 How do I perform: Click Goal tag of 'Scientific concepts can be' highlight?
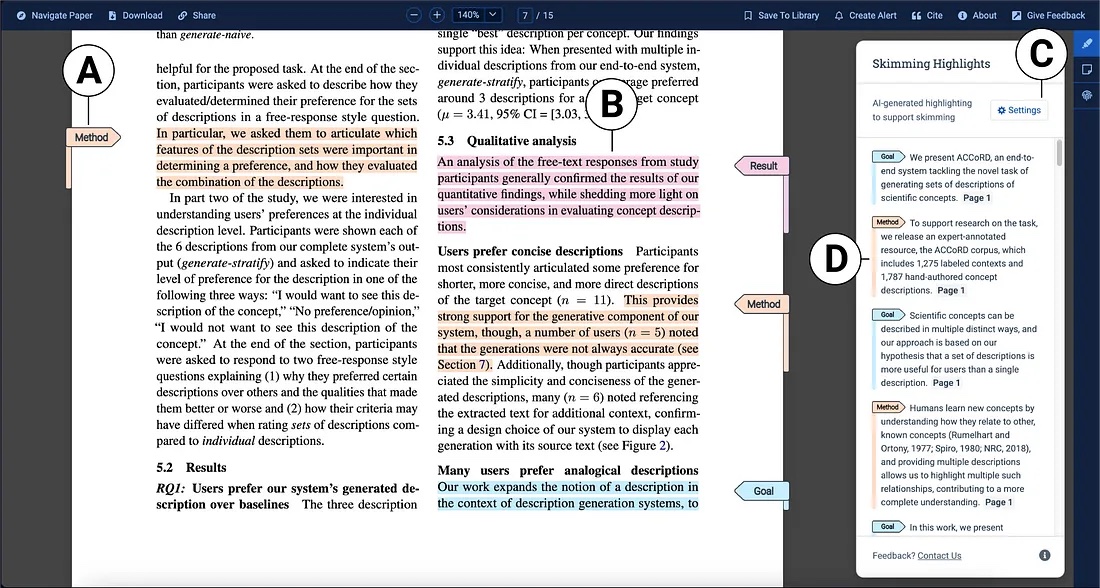[x=889, y=314]
